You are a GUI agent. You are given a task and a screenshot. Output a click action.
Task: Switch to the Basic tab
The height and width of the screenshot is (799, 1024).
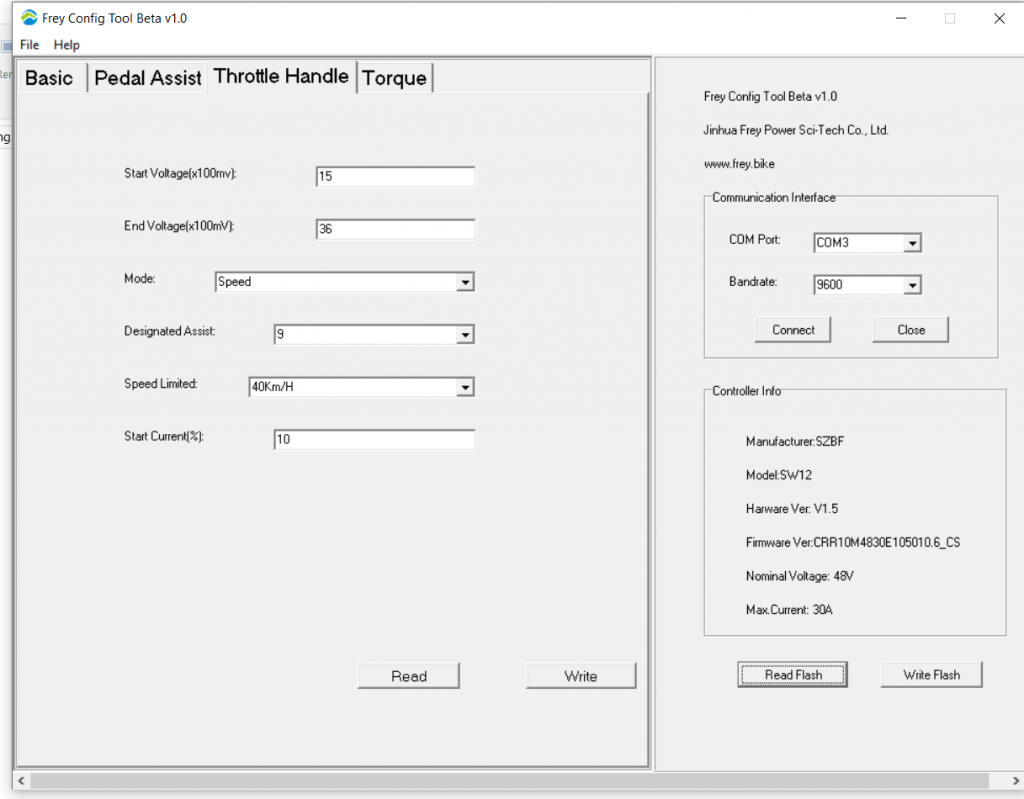click(x=51, y=77)
